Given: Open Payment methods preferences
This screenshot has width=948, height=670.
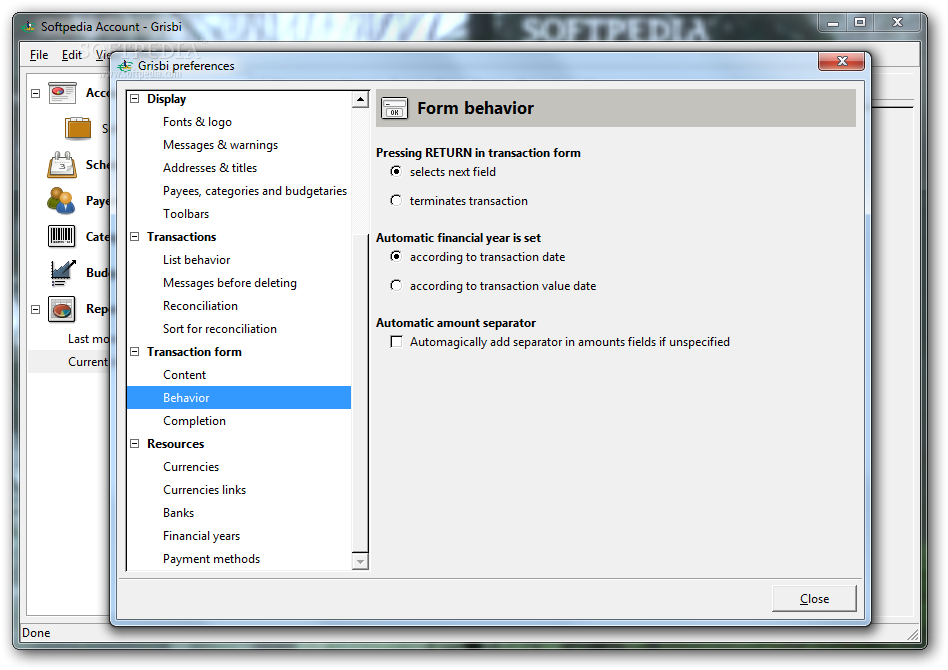Looking at the screenshot, I should click(212, 559).
